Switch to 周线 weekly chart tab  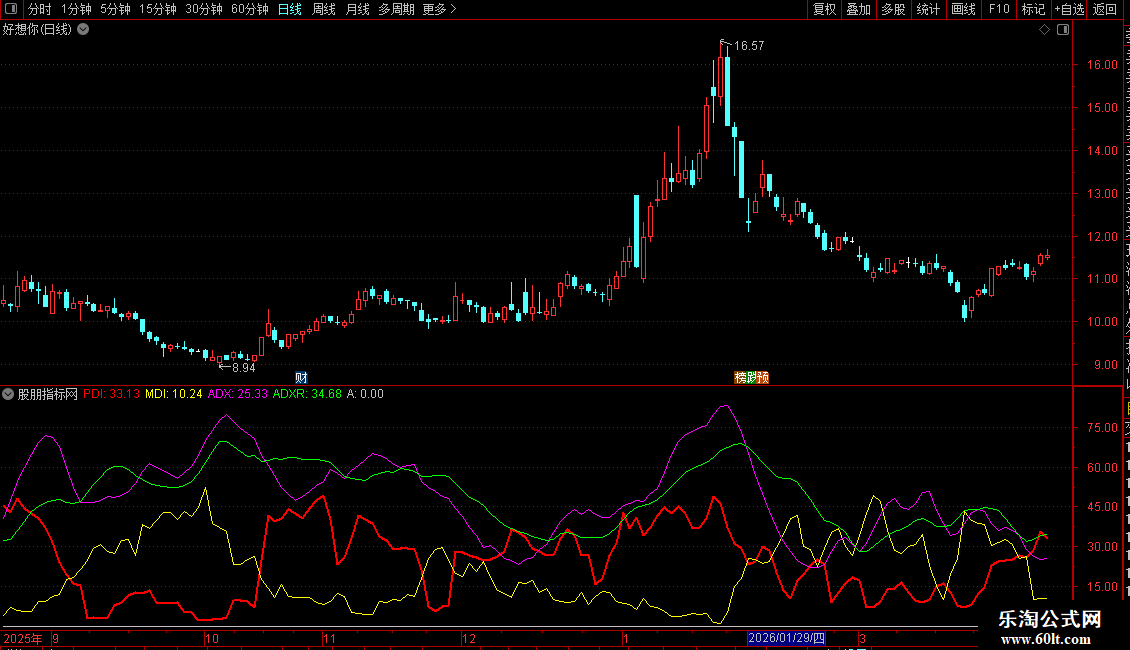tap(324, 9)
